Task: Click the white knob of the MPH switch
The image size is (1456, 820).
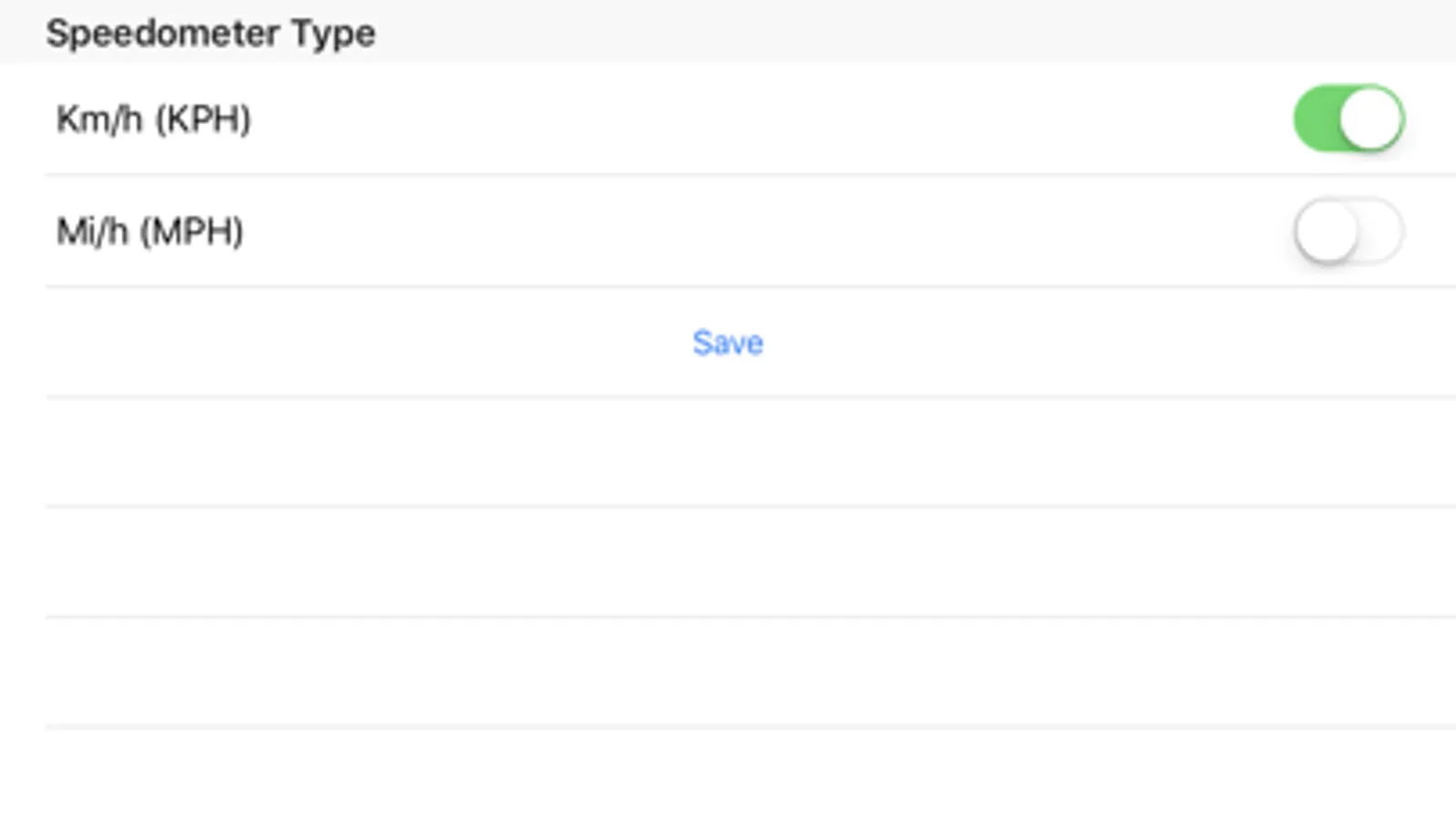Action: tap(1327, 231)
